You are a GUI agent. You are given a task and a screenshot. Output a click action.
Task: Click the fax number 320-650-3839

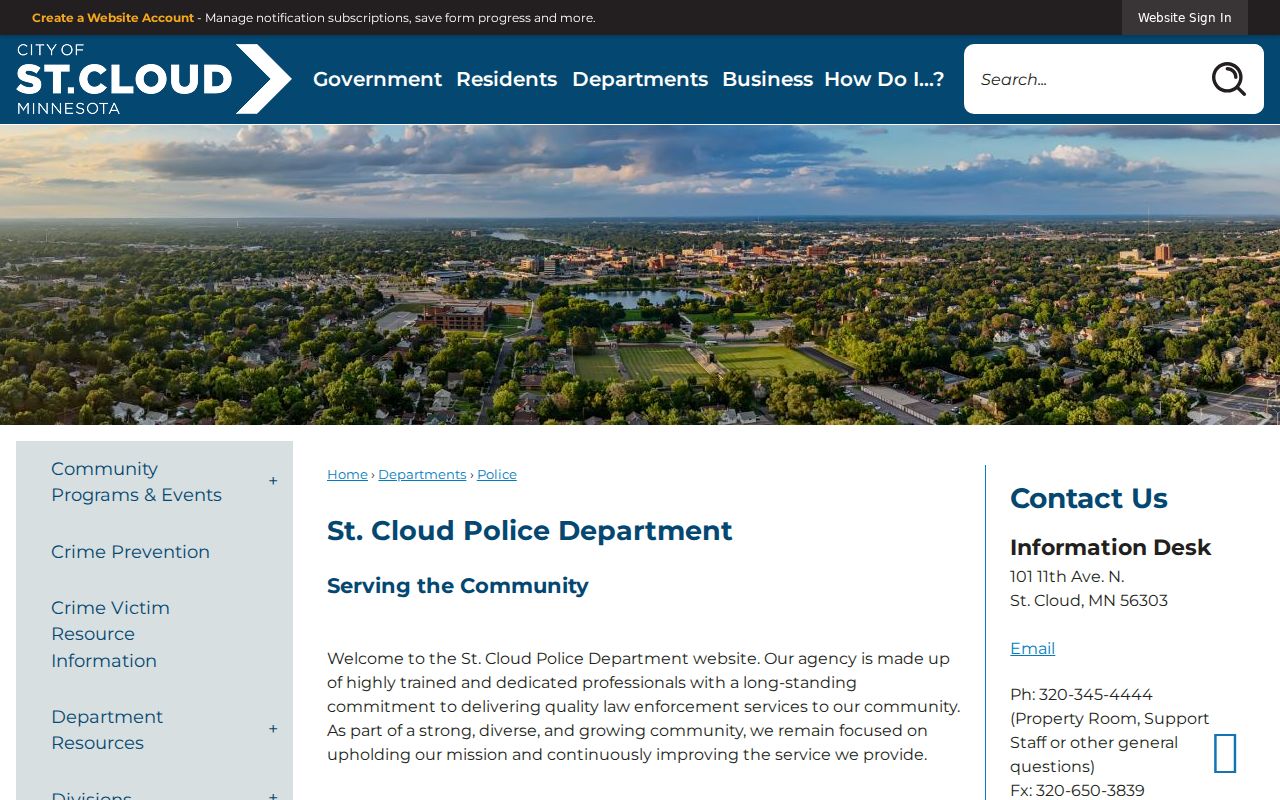pos(1090,790)
